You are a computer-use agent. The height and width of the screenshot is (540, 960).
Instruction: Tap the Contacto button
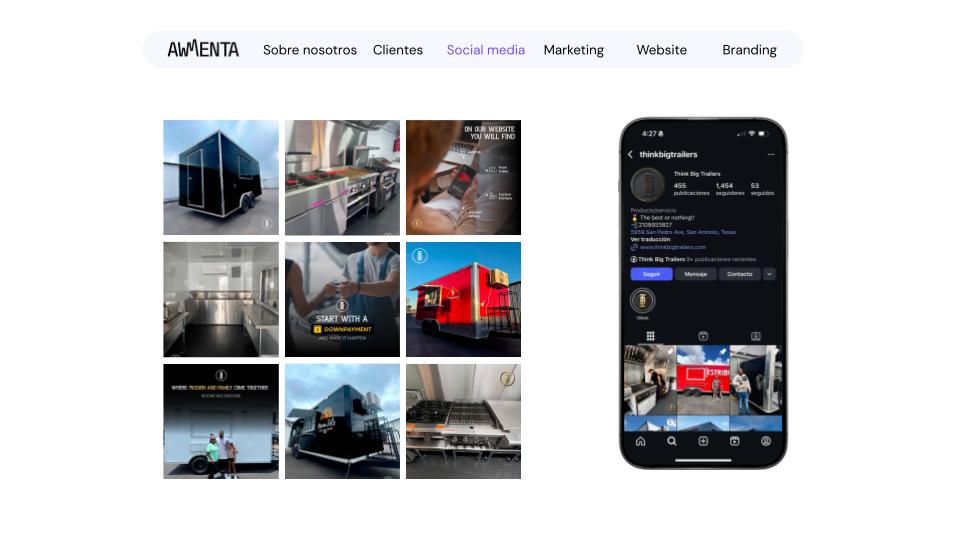[739, 274]
